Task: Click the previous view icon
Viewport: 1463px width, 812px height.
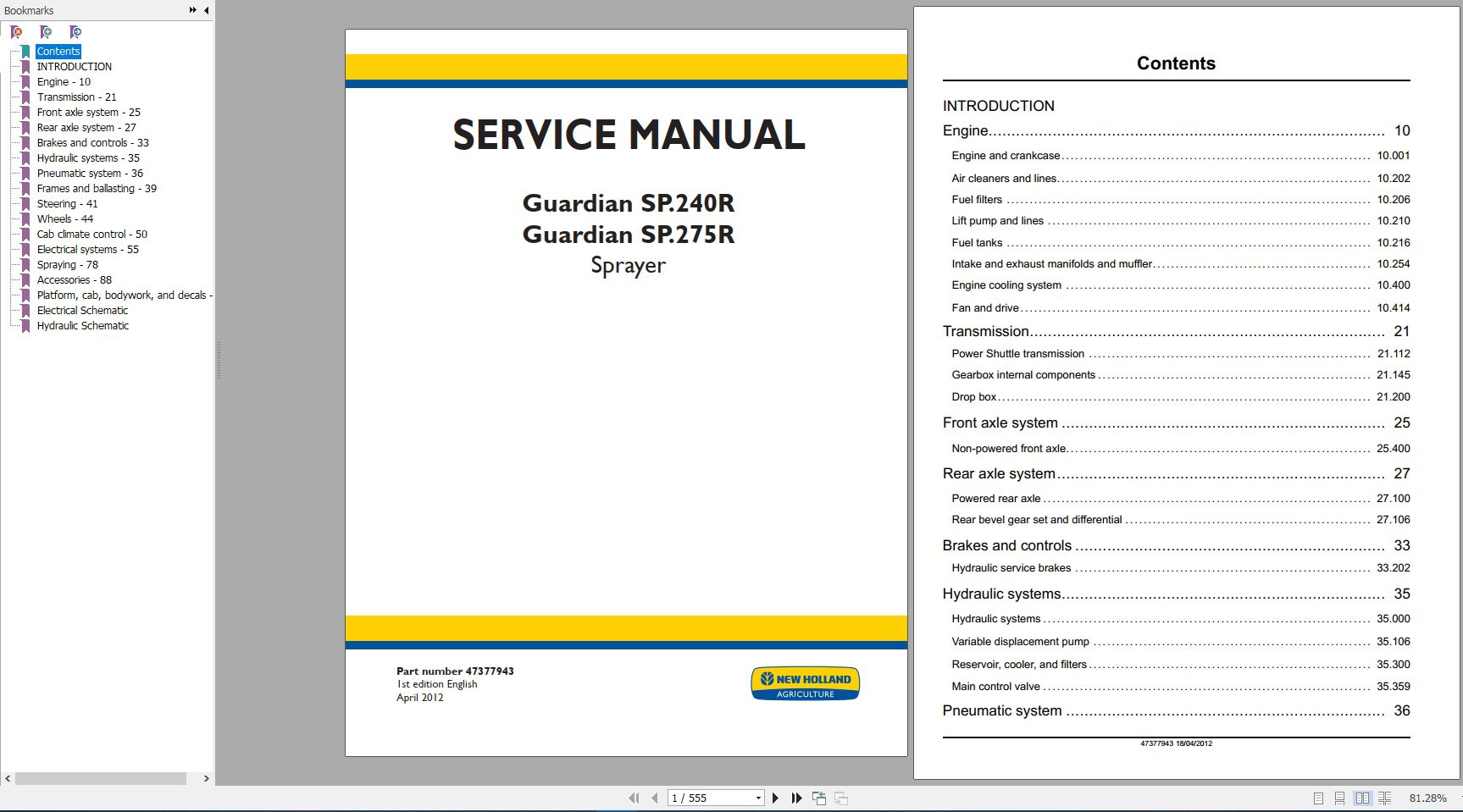Action: click(x=819, y=798)
